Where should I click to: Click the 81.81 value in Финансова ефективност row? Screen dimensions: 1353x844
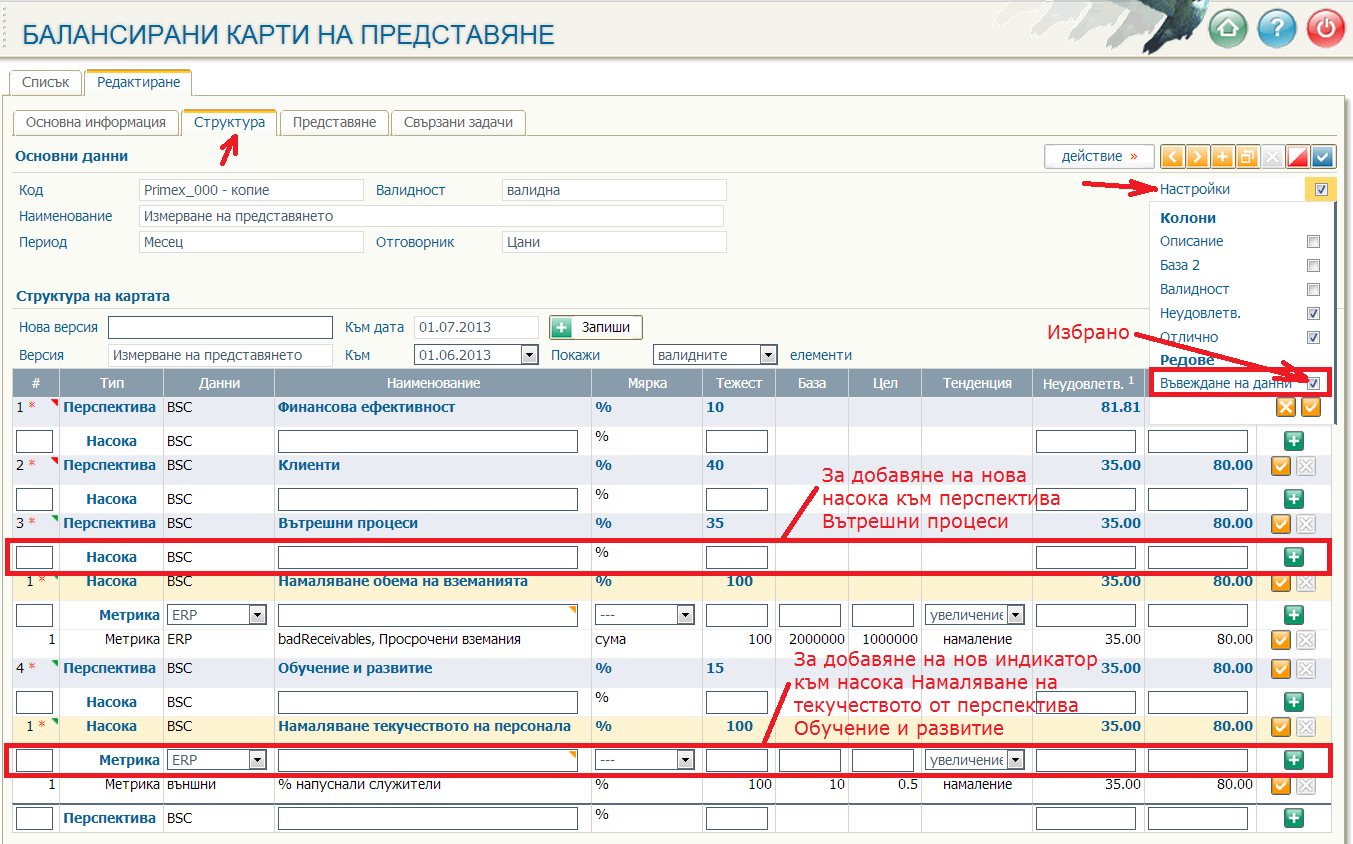1120,407
